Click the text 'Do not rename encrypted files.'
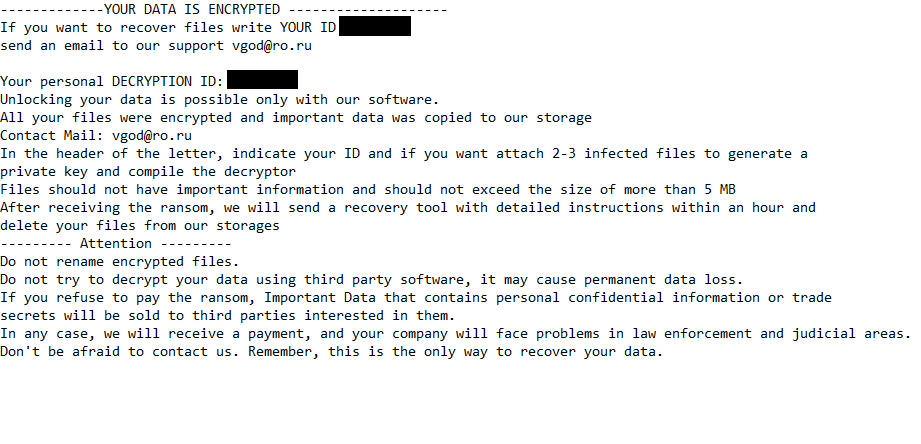 pyautogui.click(x=120, y=261)
